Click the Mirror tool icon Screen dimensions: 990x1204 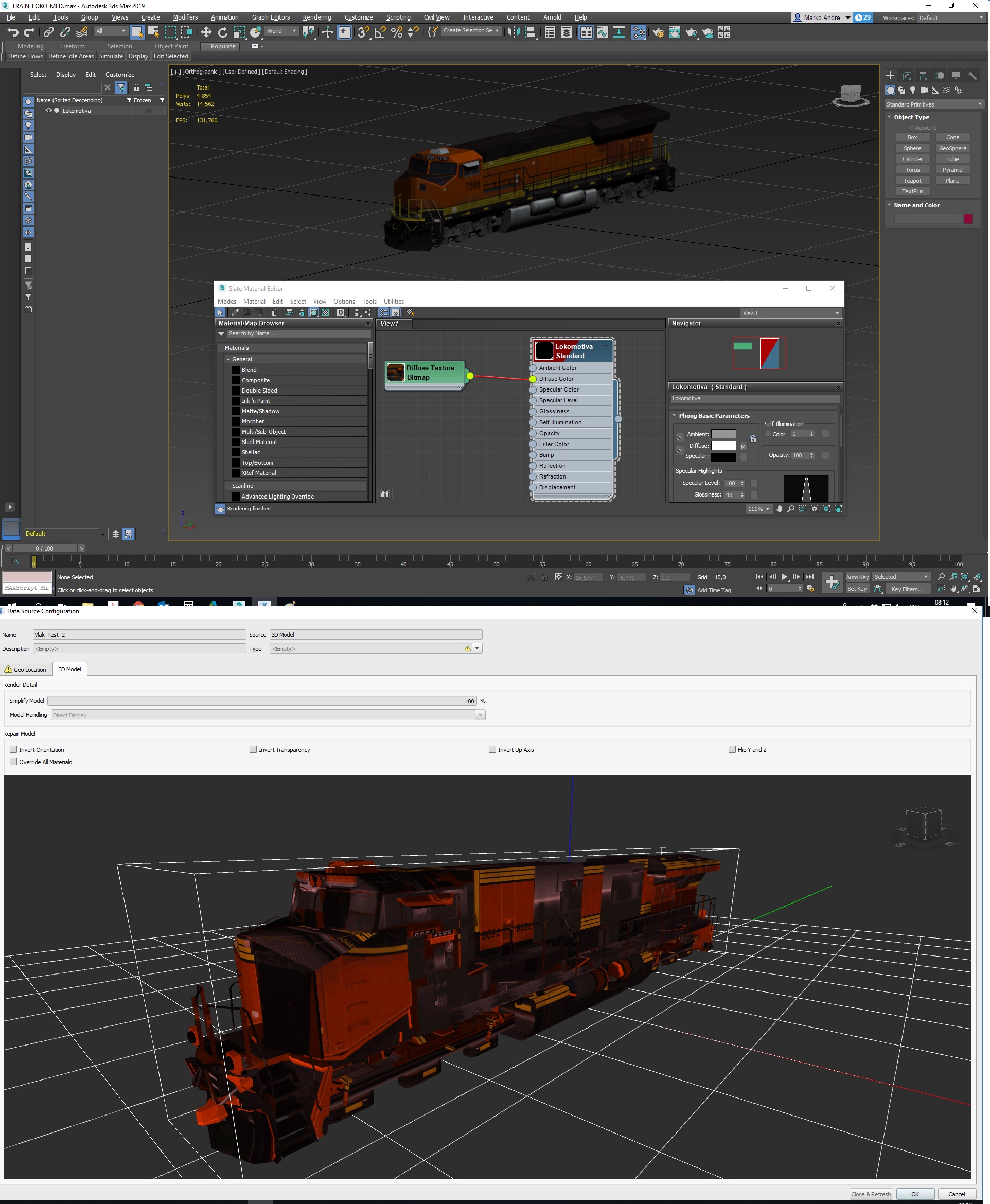tap(515, 32)
